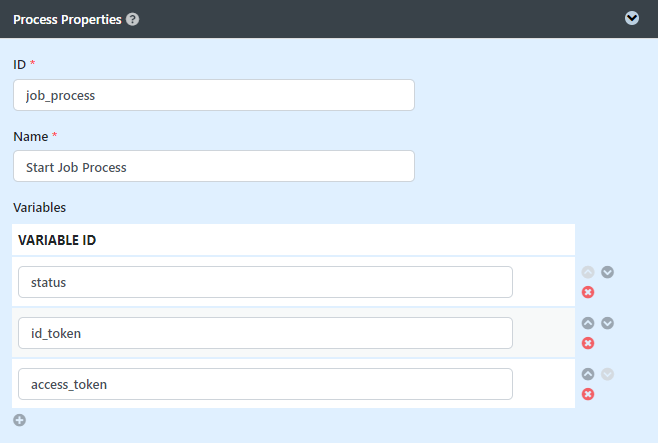658x443 pixels.
Task: Click the disabled down arrow for access_token
Action: pyautogui.click(x=607, y=374)
